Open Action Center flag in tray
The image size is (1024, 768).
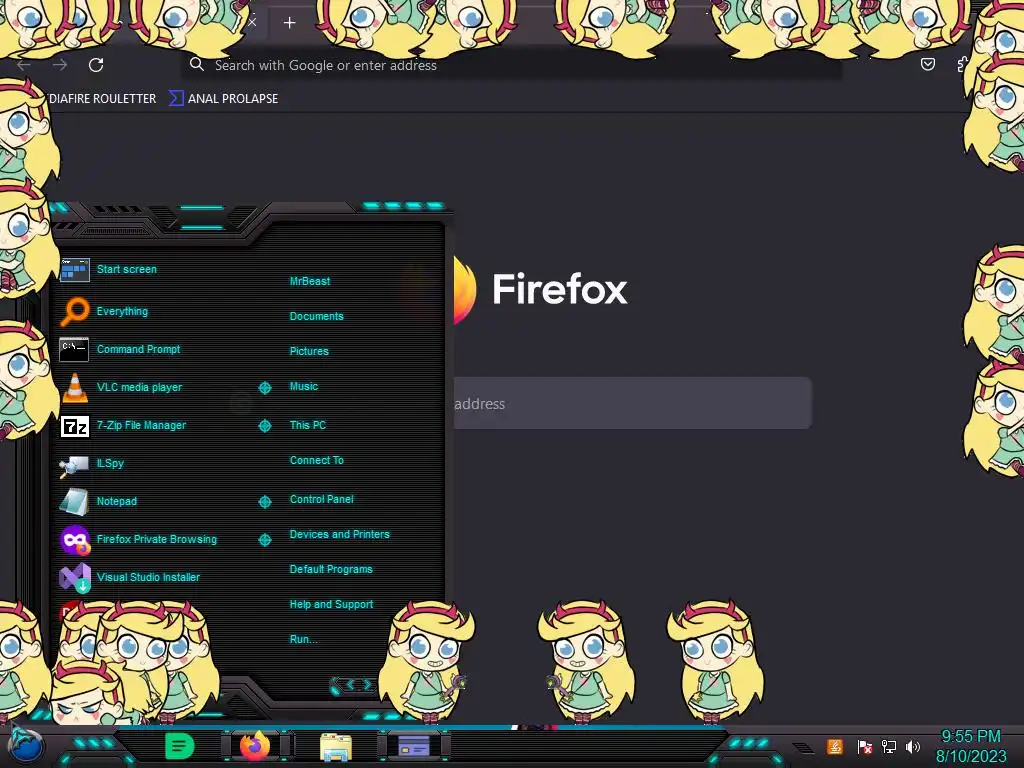pyautogui.click(x=865, y=746)
